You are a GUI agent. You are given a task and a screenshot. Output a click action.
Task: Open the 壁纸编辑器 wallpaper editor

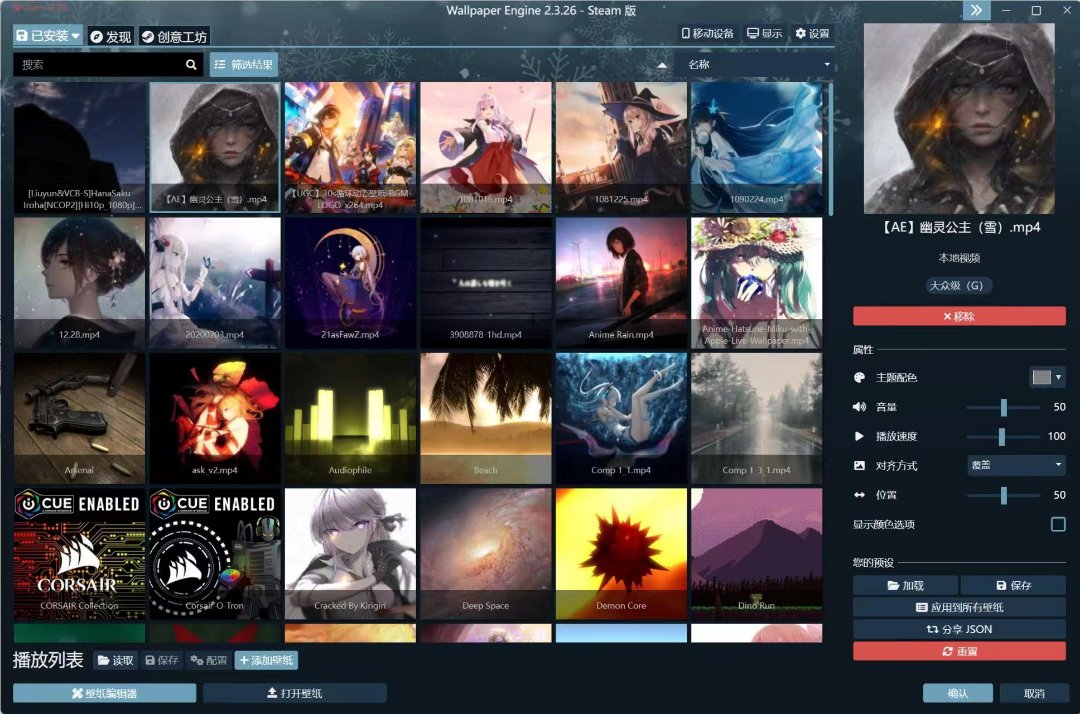tap(105, 693)
